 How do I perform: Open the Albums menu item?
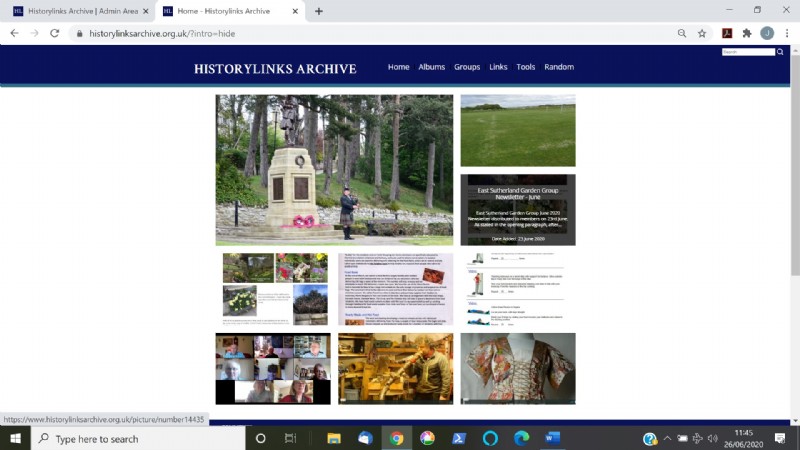pyautogui.click(x=432, y=67)
